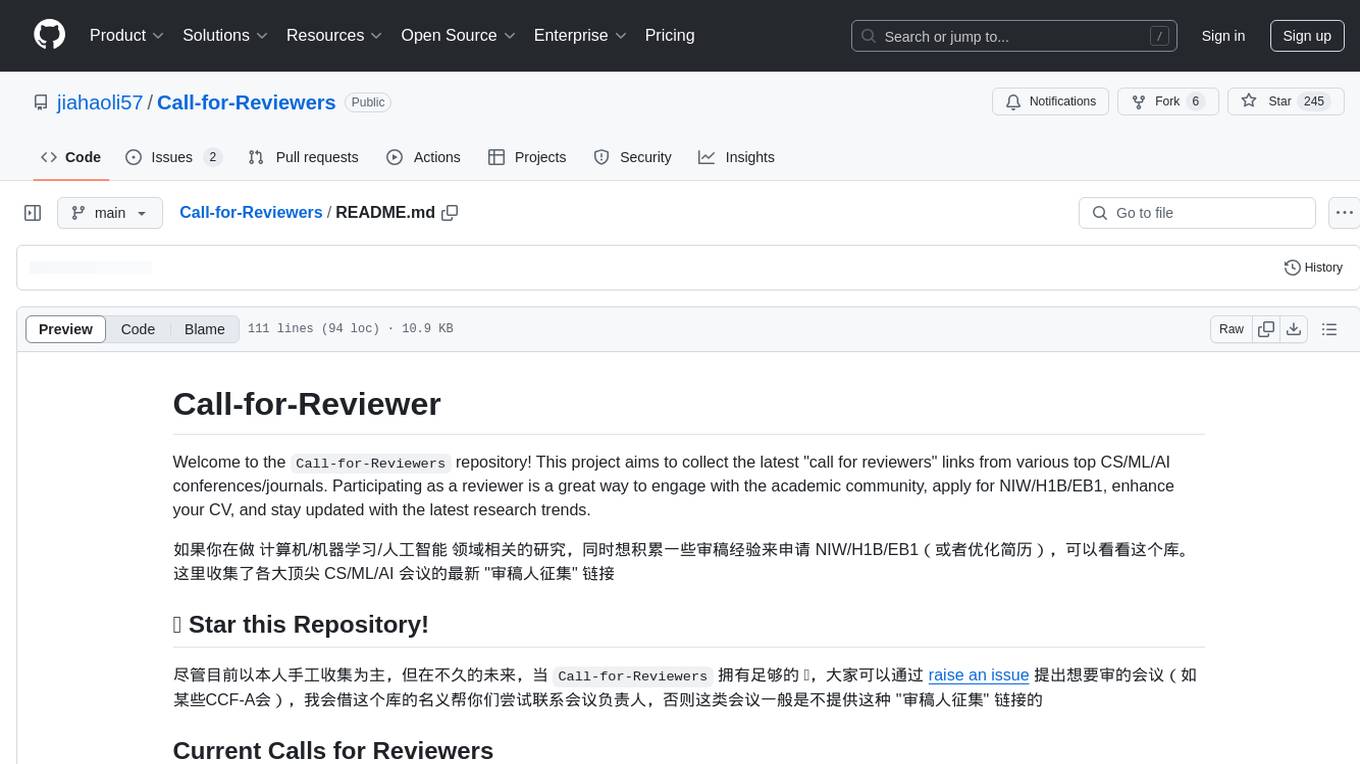Click the Issues counter badge 2
Screen dimensions: 1360x764
tap(212, 157)
